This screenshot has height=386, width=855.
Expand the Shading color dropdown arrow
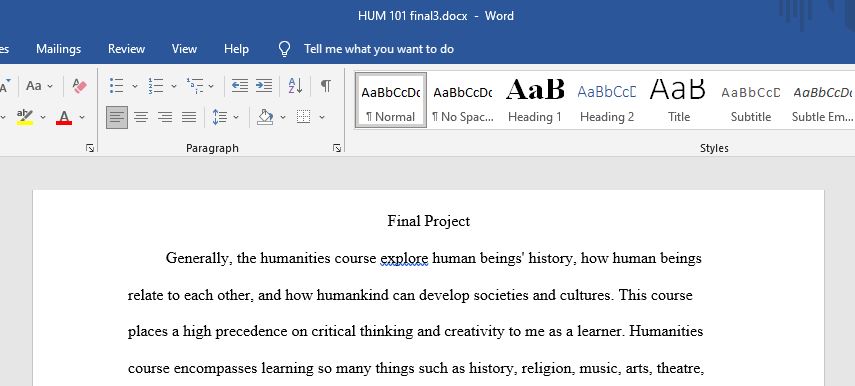pos(283,117)
